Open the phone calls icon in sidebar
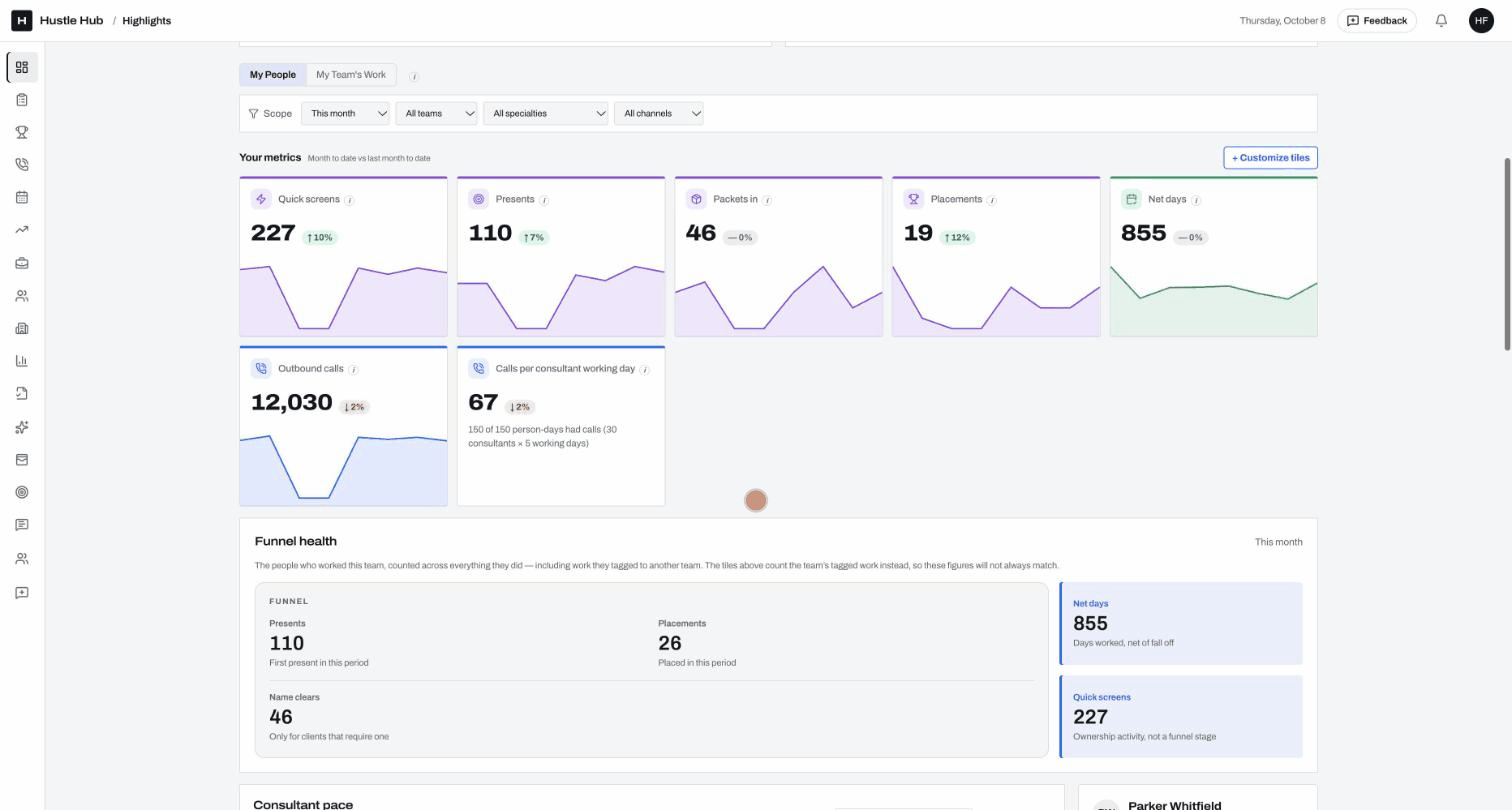This screenshot has width=1512, height=810. [22, 165]
